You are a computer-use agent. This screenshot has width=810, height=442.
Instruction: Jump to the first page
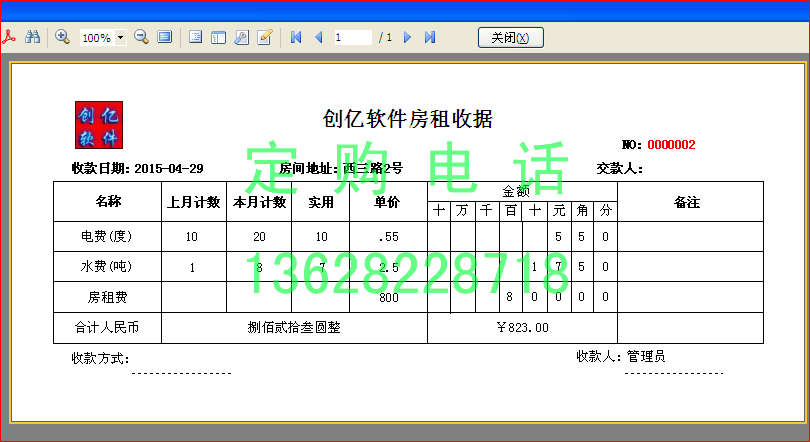coord(296,37)
